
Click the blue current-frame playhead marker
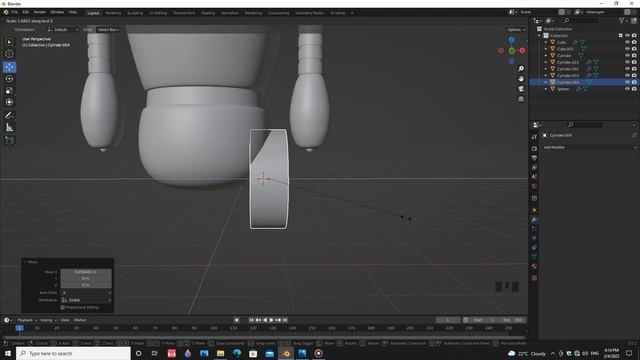(x=20, y=328)
